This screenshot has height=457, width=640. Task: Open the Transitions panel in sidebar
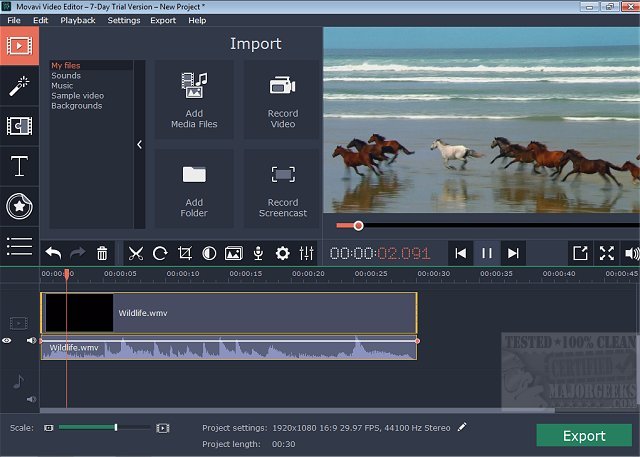19,126
